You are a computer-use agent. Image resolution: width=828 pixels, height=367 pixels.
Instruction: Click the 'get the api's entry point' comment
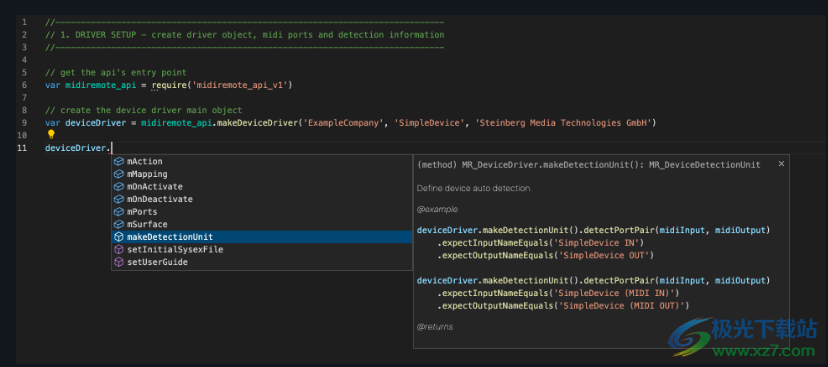(116, 72)
